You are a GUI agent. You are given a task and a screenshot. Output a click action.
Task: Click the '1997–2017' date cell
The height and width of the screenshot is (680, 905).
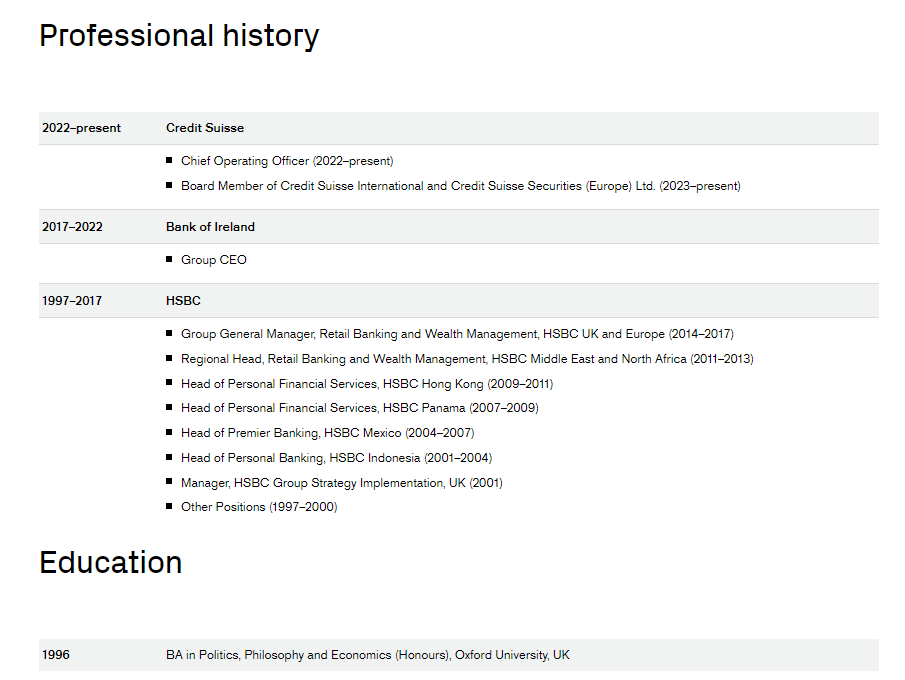[x=72, y=301]
